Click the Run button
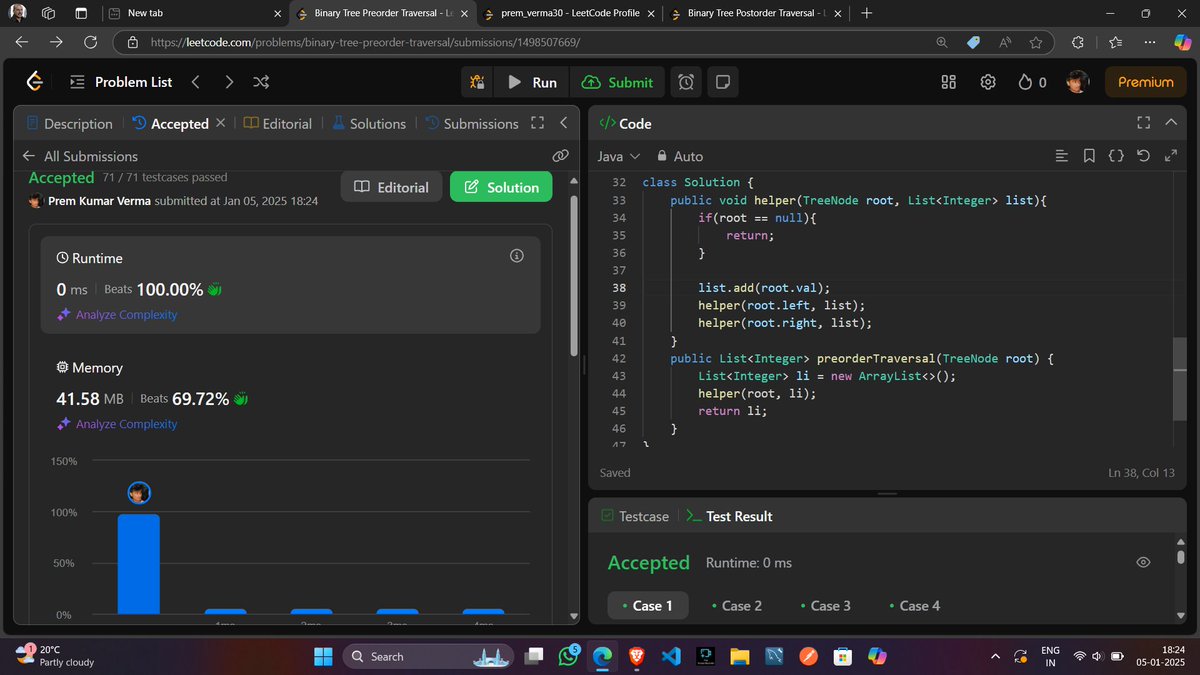Image resolution: width=1200 pixels, height=675 pixels. coord(532,82)
